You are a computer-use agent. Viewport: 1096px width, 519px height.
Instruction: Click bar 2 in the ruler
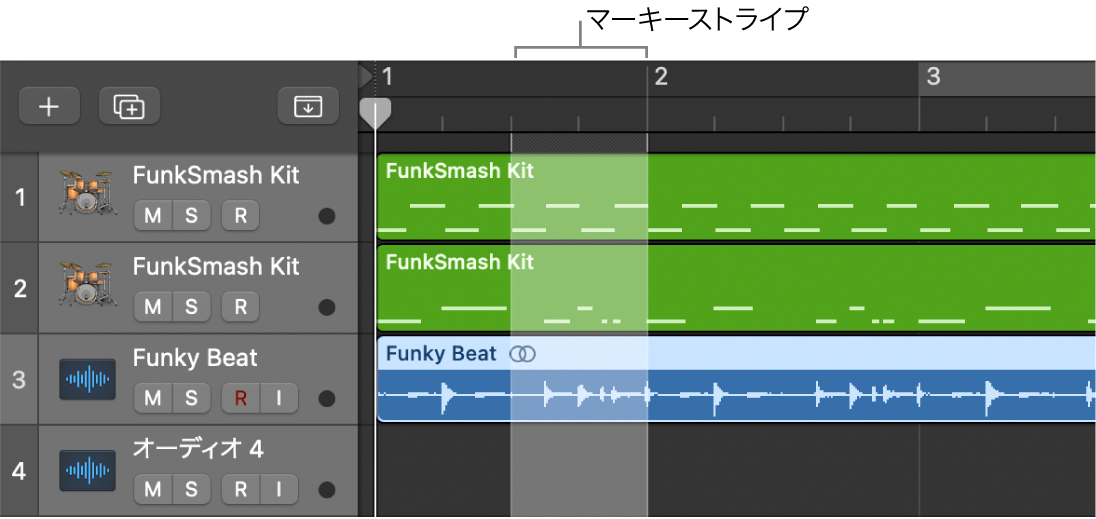click(661, 76)
